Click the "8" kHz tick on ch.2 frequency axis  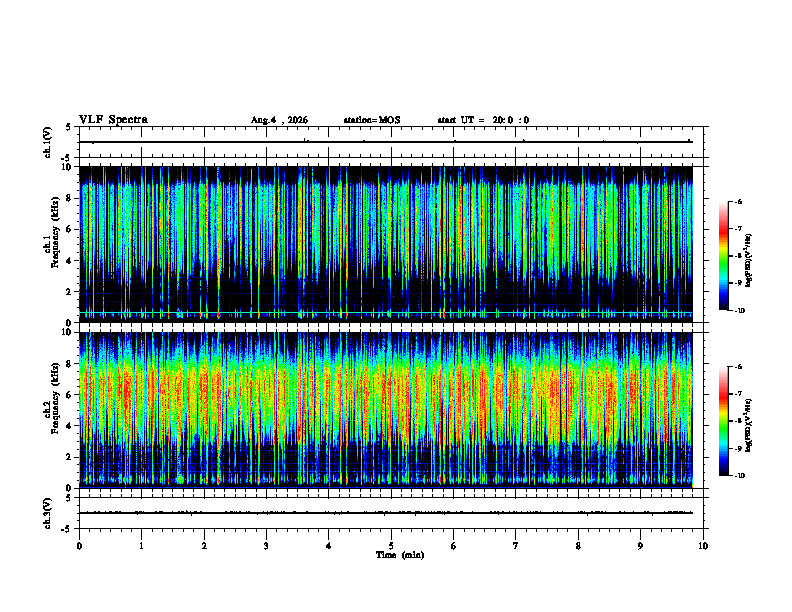point(70,364)
